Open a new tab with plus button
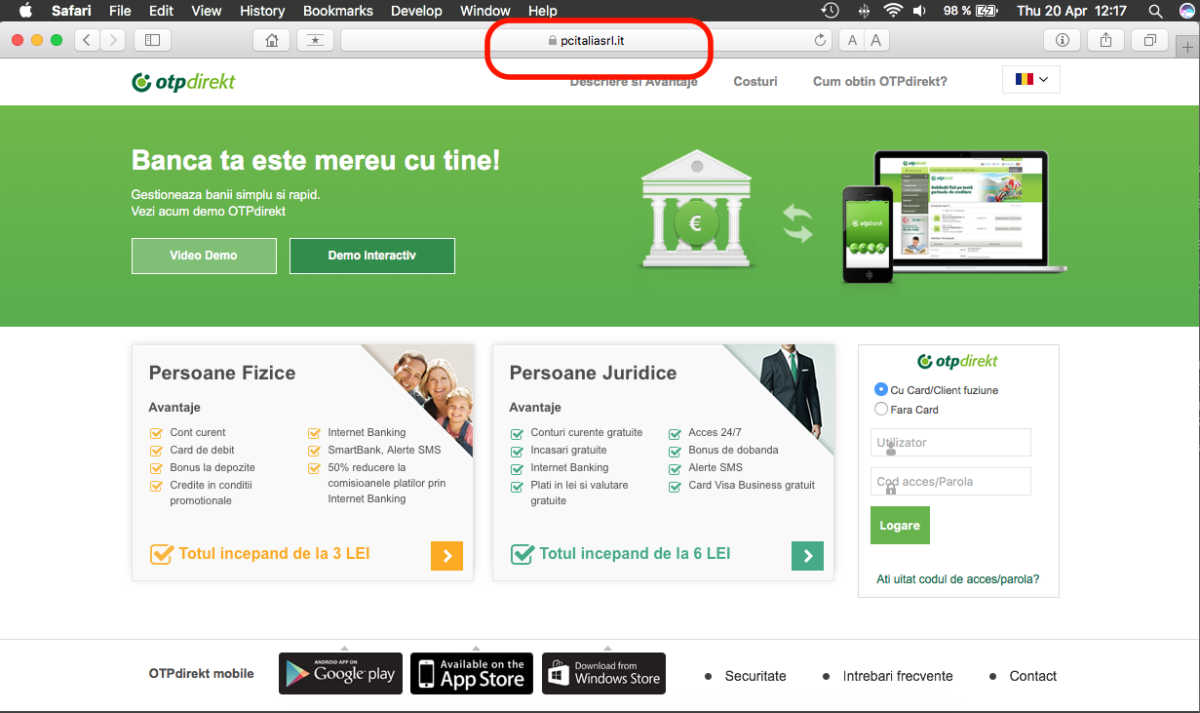This screenshot has width=1200, height=713. [x=1187, y=49]
